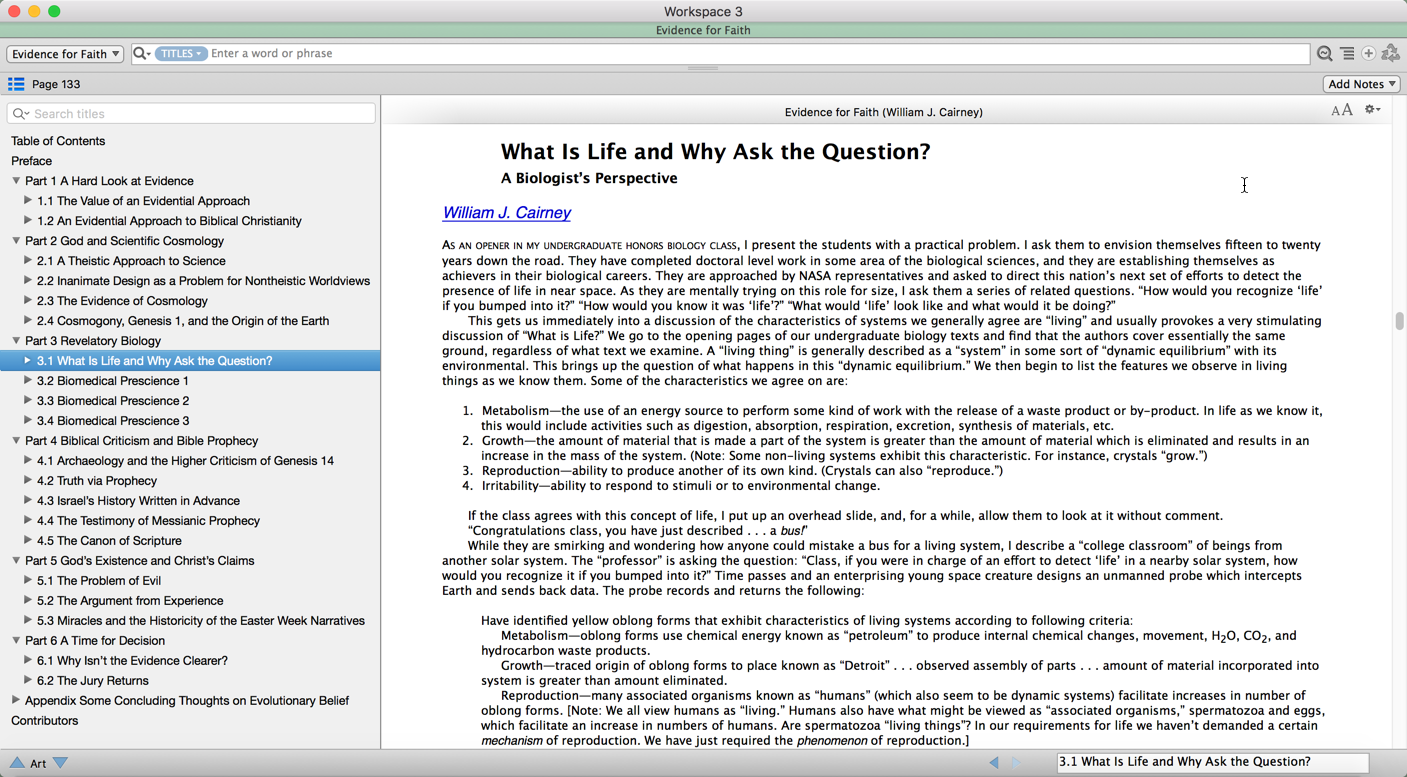Select Contributors in the sidebar

[x=44, y=721]
